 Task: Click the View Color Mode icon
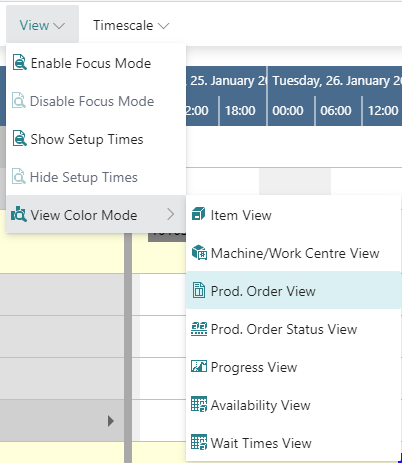[19, 214]
